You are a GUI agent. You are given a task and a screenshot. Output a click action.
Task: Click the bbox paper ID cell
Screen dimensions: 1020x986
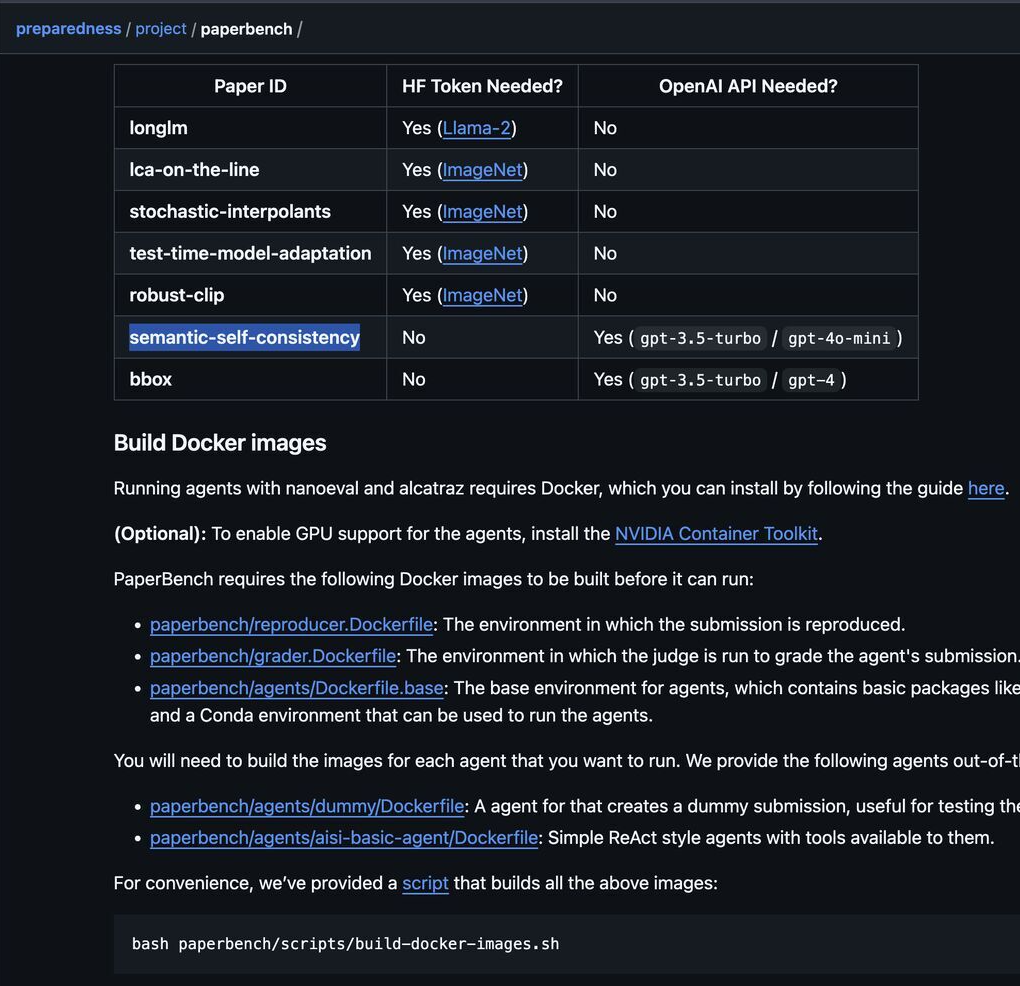(151, 380)
